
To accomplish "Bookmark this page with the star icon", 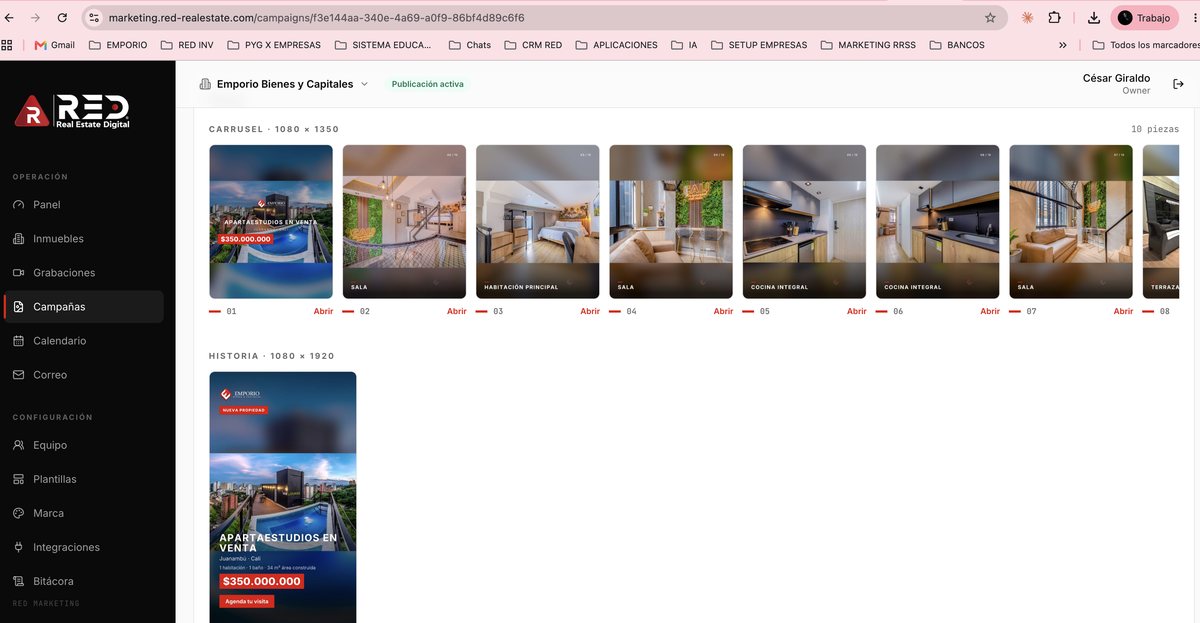I will pos(990,18).
